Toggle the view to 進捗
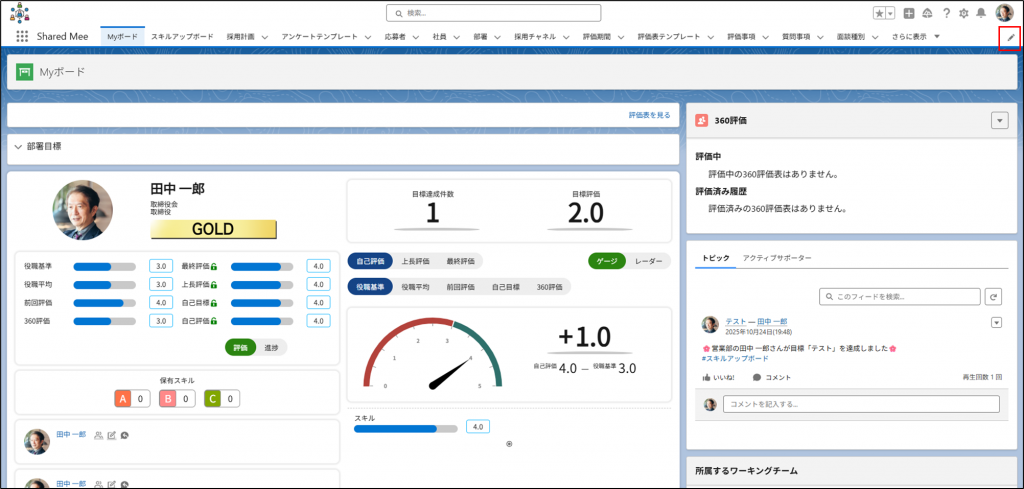Image resolution: width=1024 pixels, height=489 pixels. coord(271,347)
